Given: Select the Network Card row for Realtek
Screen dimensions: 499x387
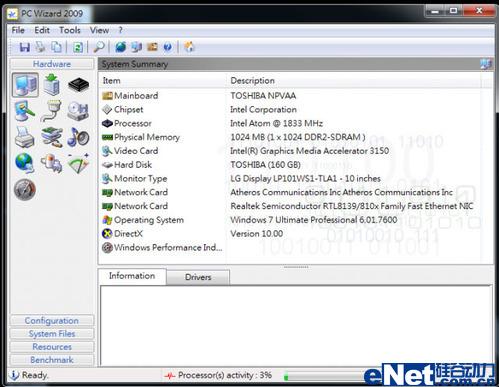Looking at the screenshot, I should tap(290, 206).
